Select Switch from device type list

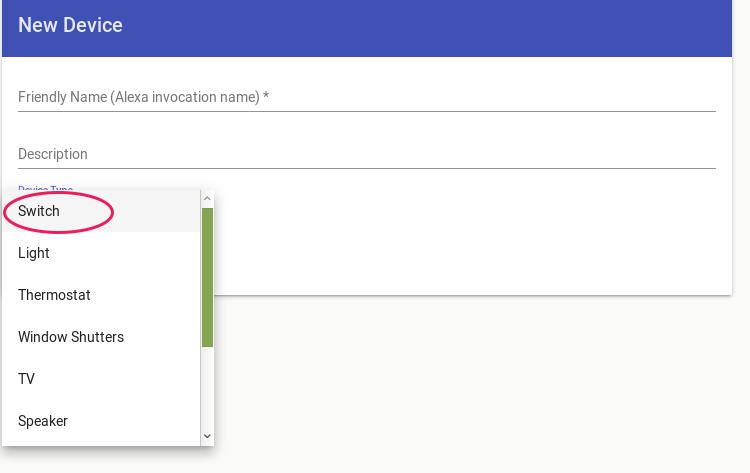(39, 211)
